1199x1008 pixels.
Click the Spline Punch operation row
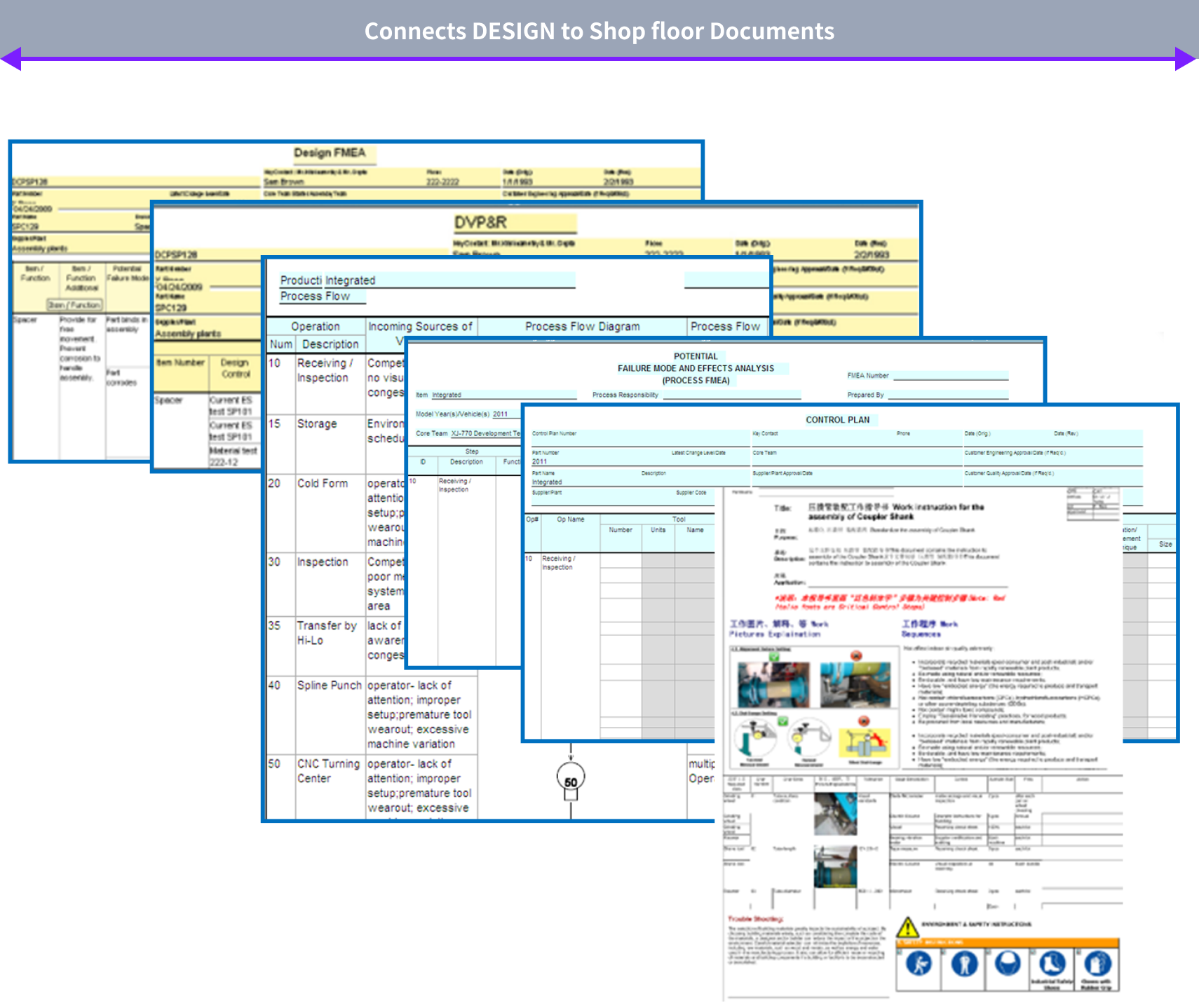(329, 686)
